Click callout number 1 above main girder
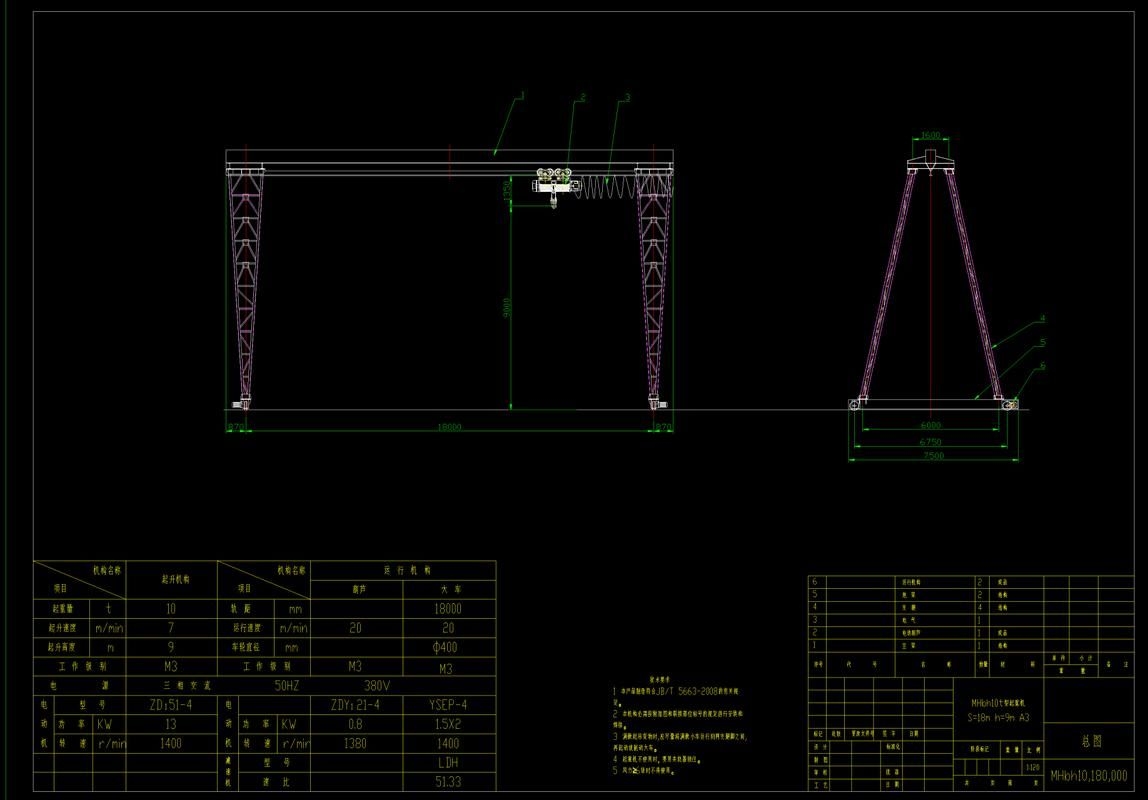1148x800 pixels. click(x=522, y=96)
